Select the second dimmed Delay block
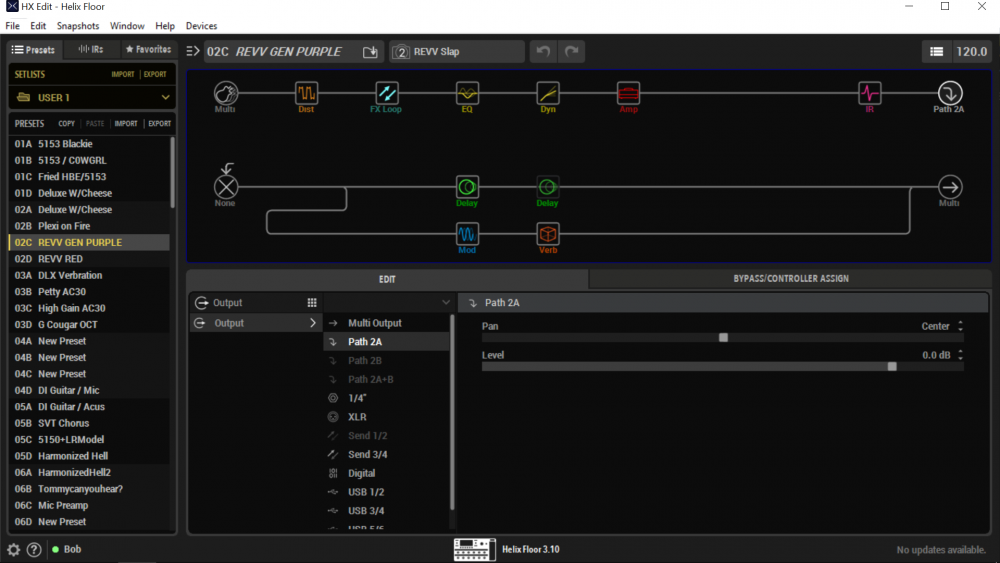The height and width of the screenshot is (563, 1000). pos(547,187)
